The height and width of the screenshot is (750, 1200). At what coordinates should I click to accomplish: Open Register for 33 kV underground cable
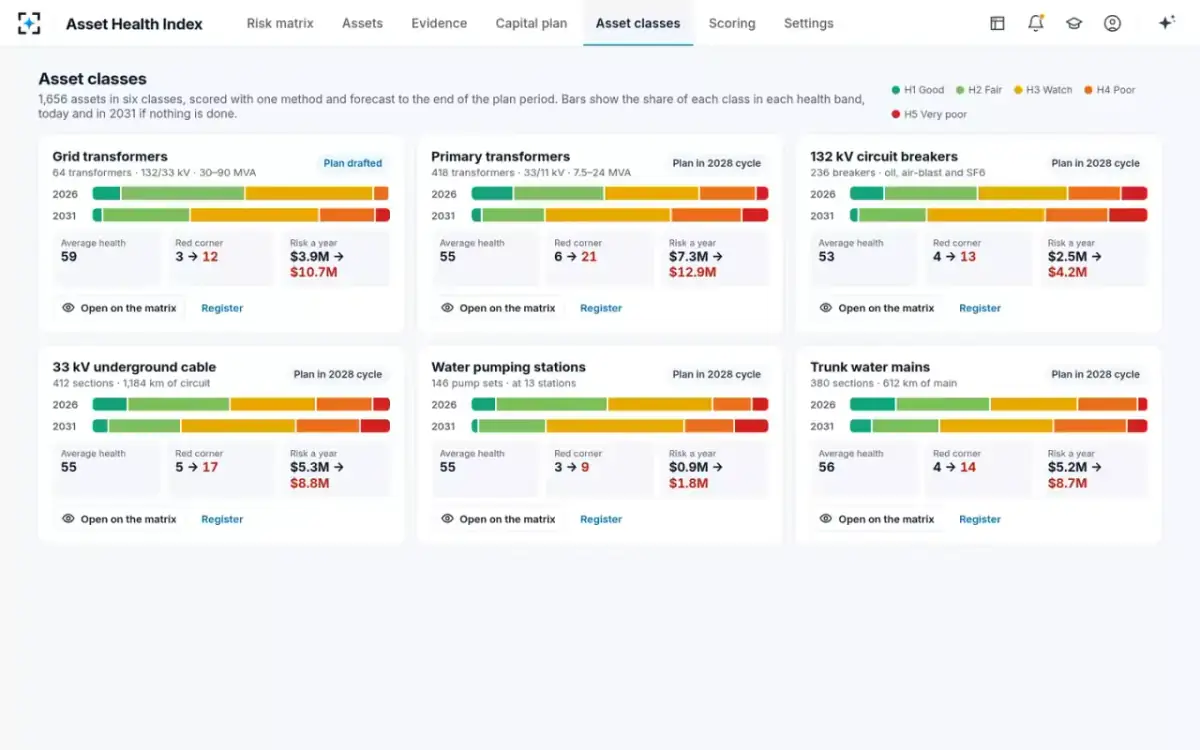222,519
